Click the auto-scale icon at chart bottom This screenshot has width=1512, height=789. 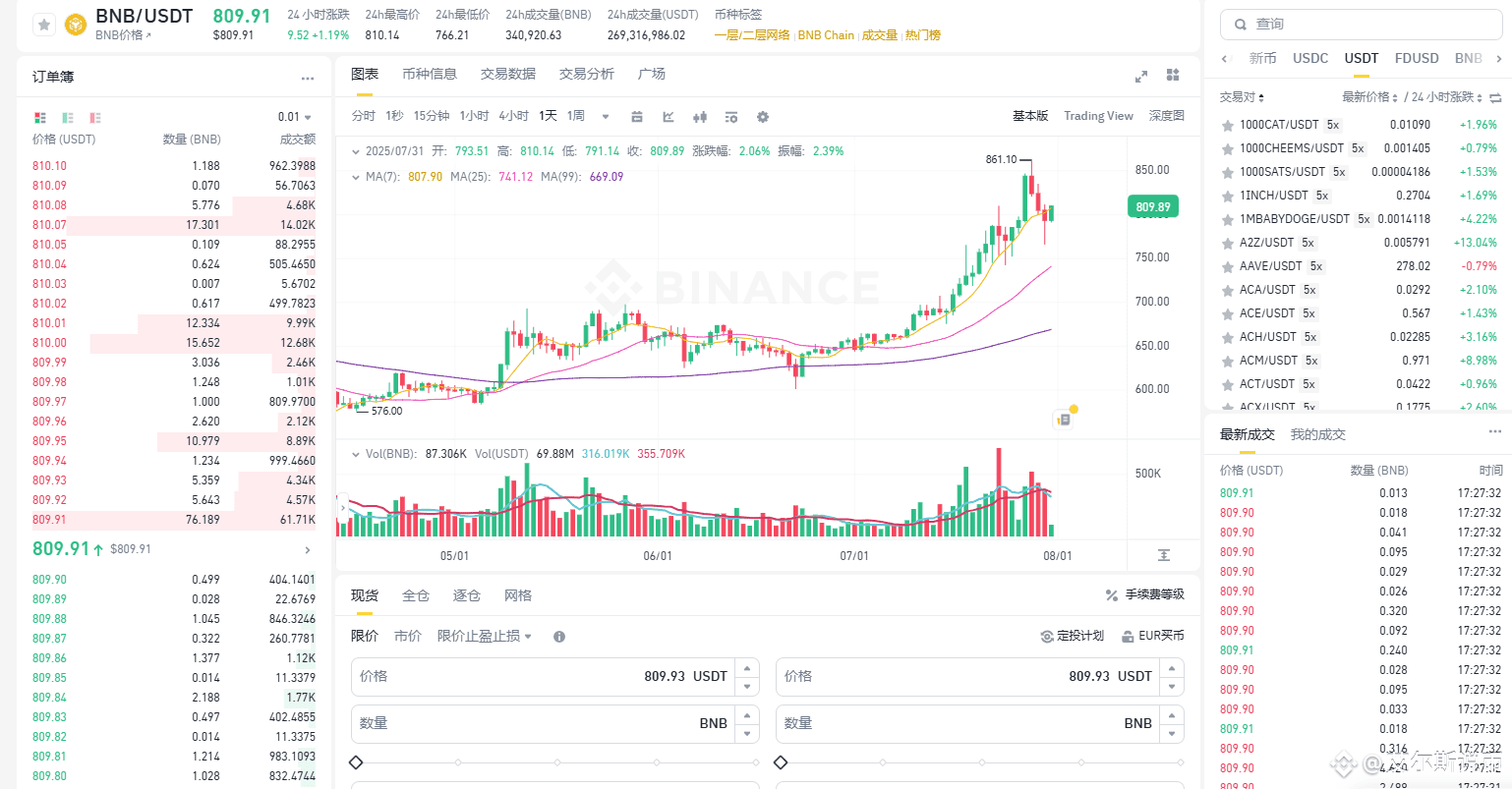tap(1164, 555)
